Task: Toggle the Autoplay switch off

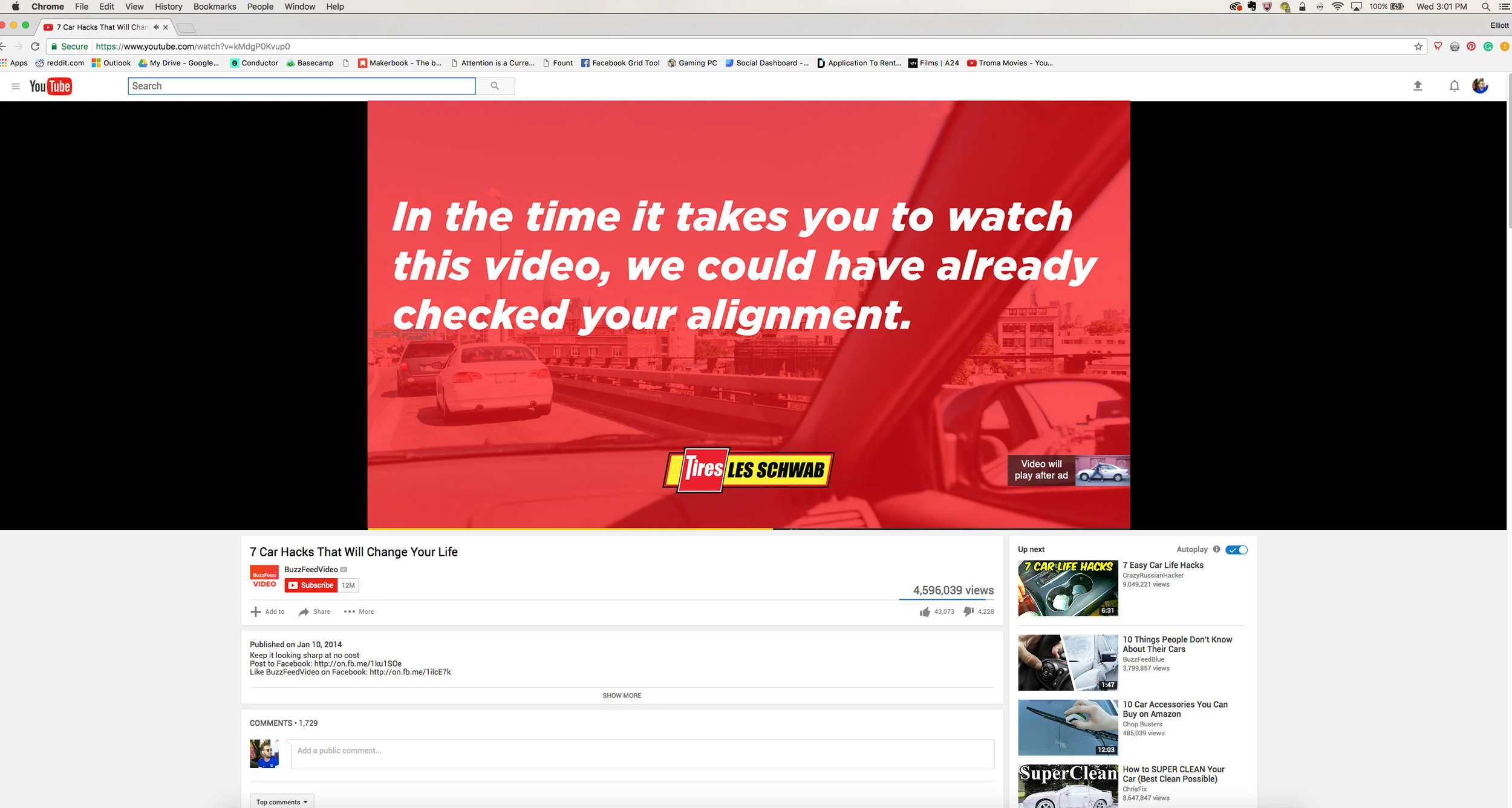Action: (x=1236, y=550)
